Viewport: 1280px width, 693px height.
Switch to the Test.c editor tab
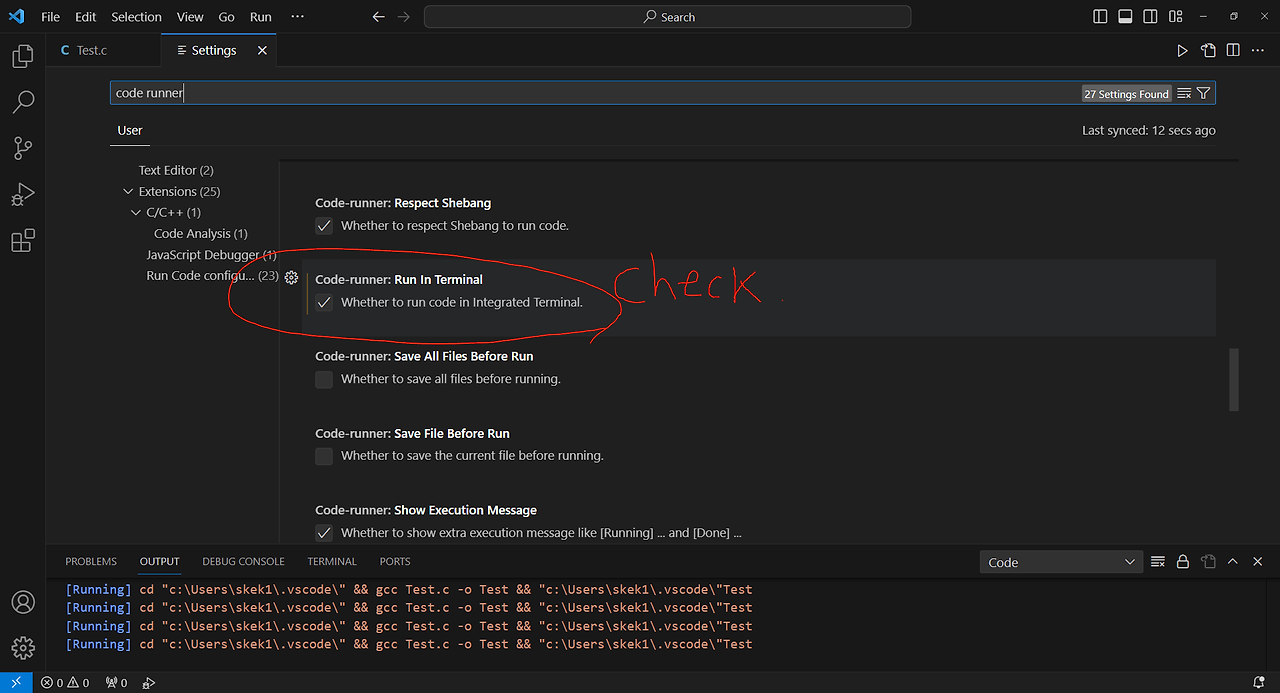click(92, 50)
